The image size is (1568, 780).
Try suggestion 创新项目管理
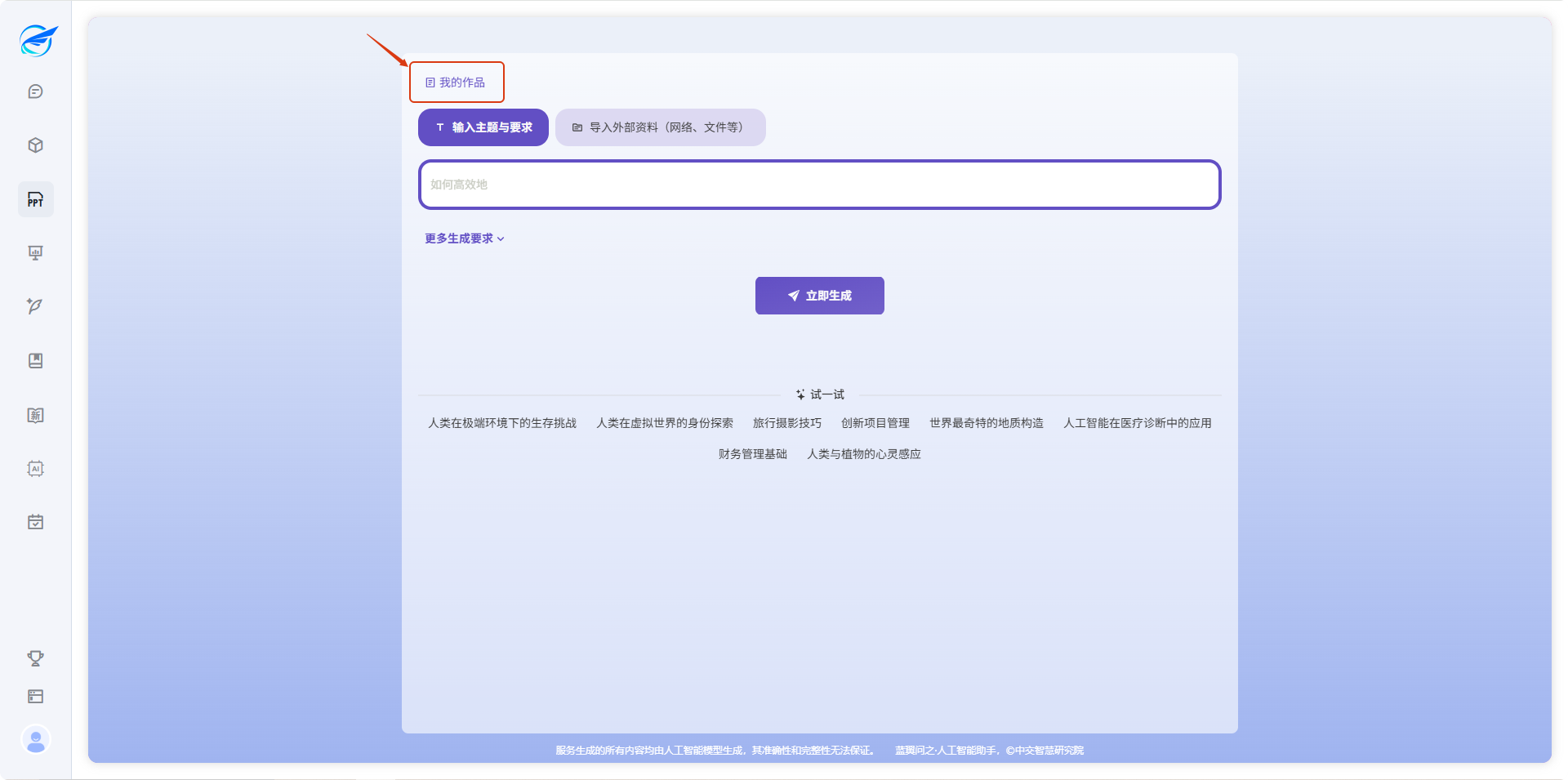[875, 423]
